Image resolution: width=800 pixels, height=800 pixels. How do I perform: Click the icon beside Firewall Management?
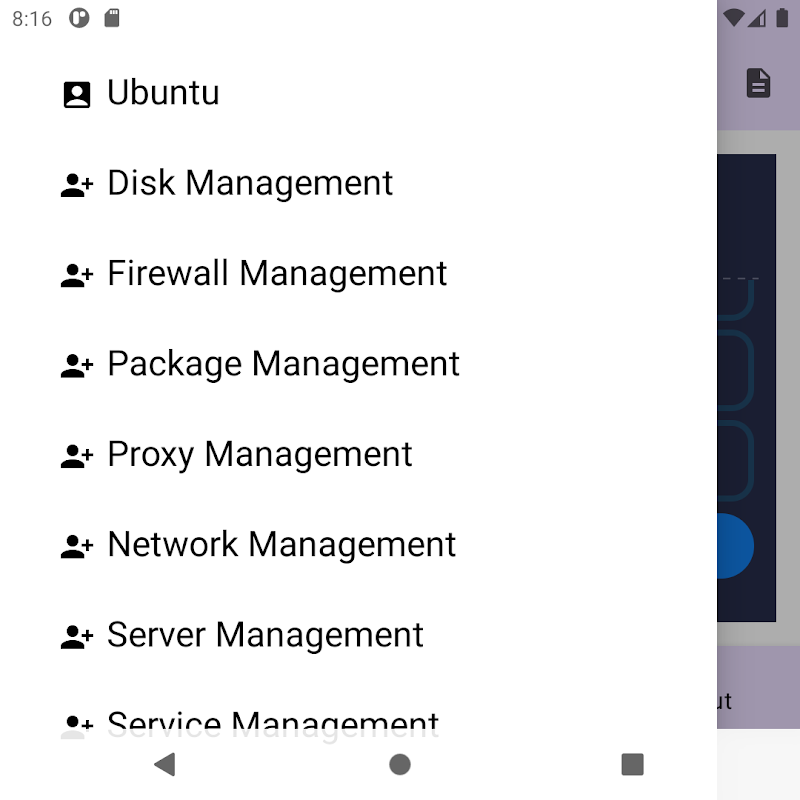77,275
